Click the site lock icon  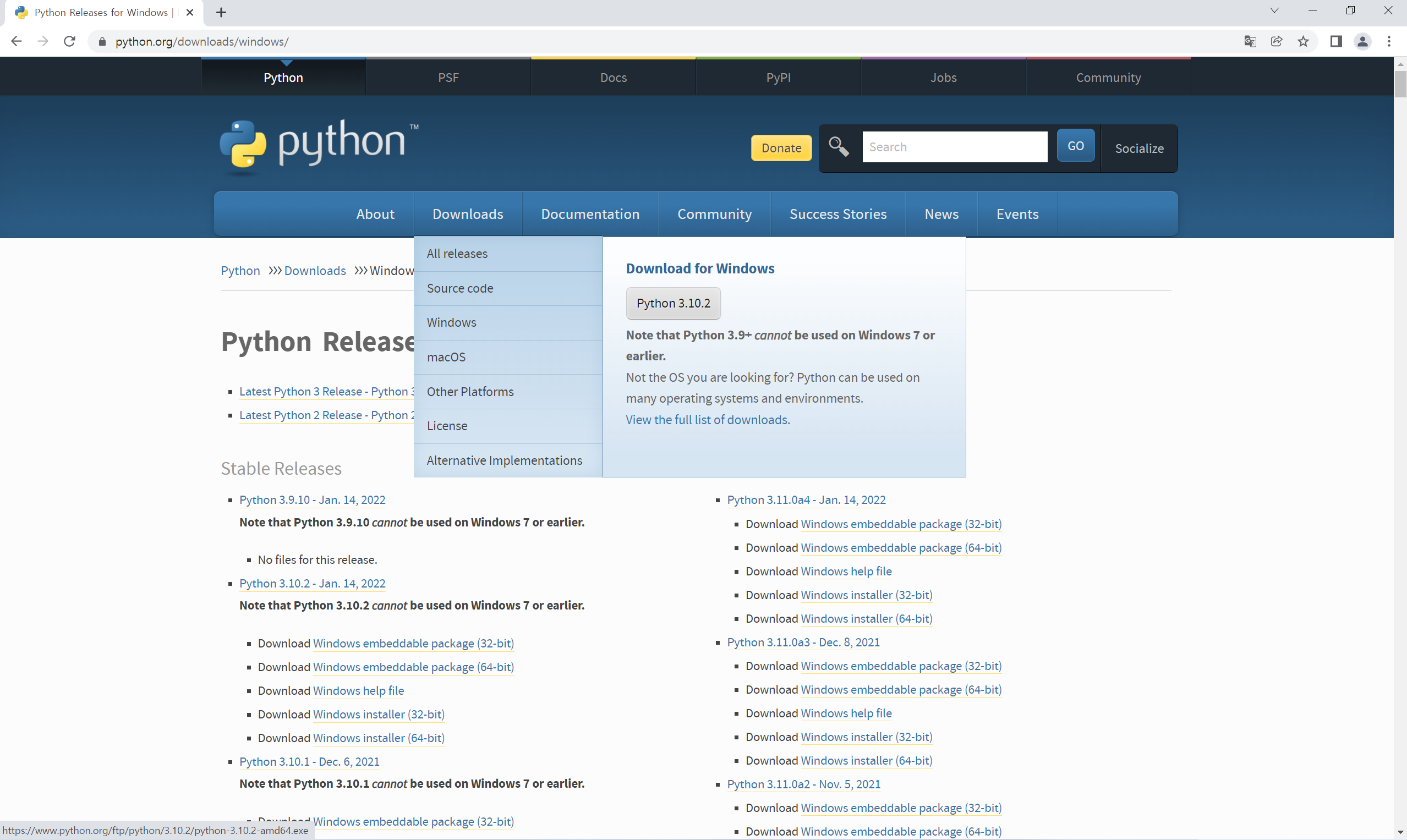102,41
